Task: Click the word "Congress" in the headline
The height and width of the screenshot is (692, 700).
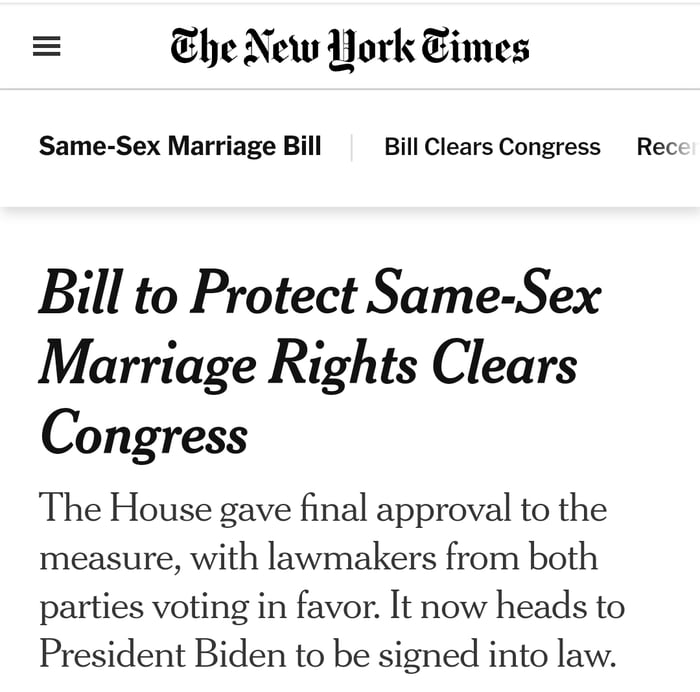Action: (144, 433)
